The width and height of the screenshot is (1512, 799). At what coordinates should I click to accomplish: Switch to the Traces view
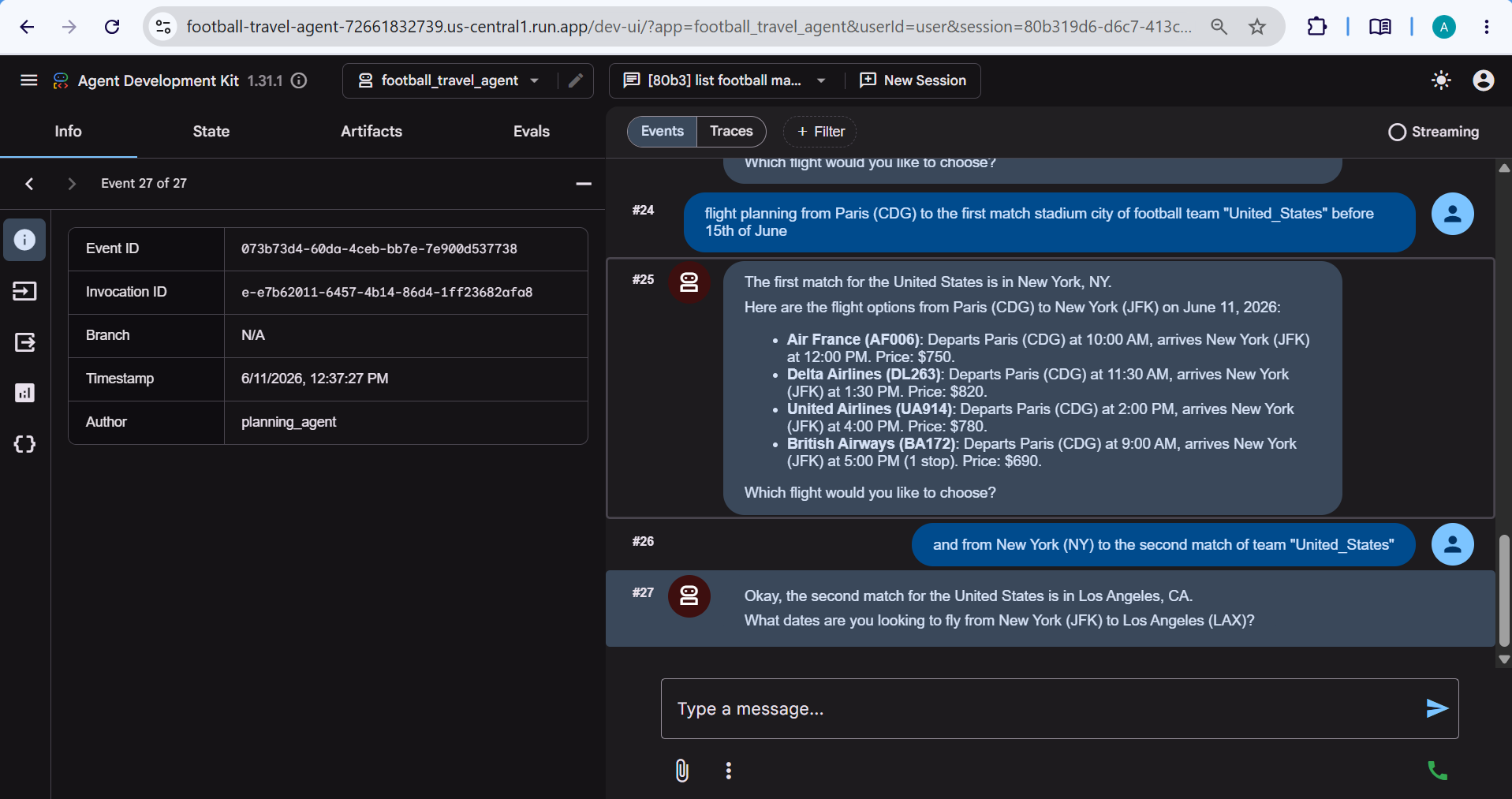click(731, 131)
